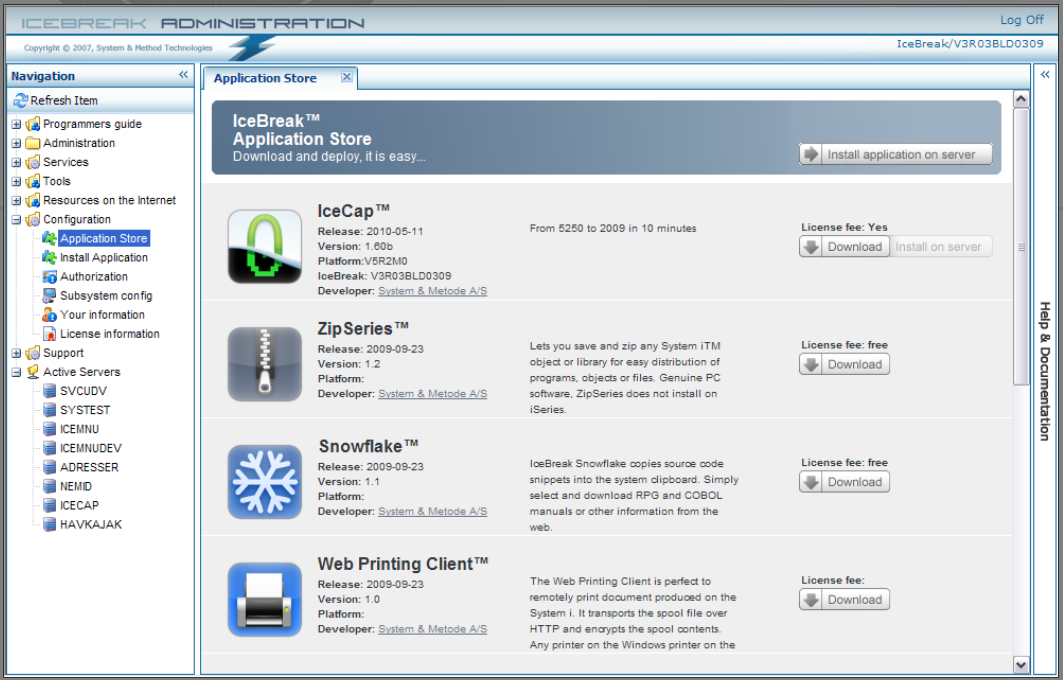Expand the Tools tree node

(x=16, y=181)
